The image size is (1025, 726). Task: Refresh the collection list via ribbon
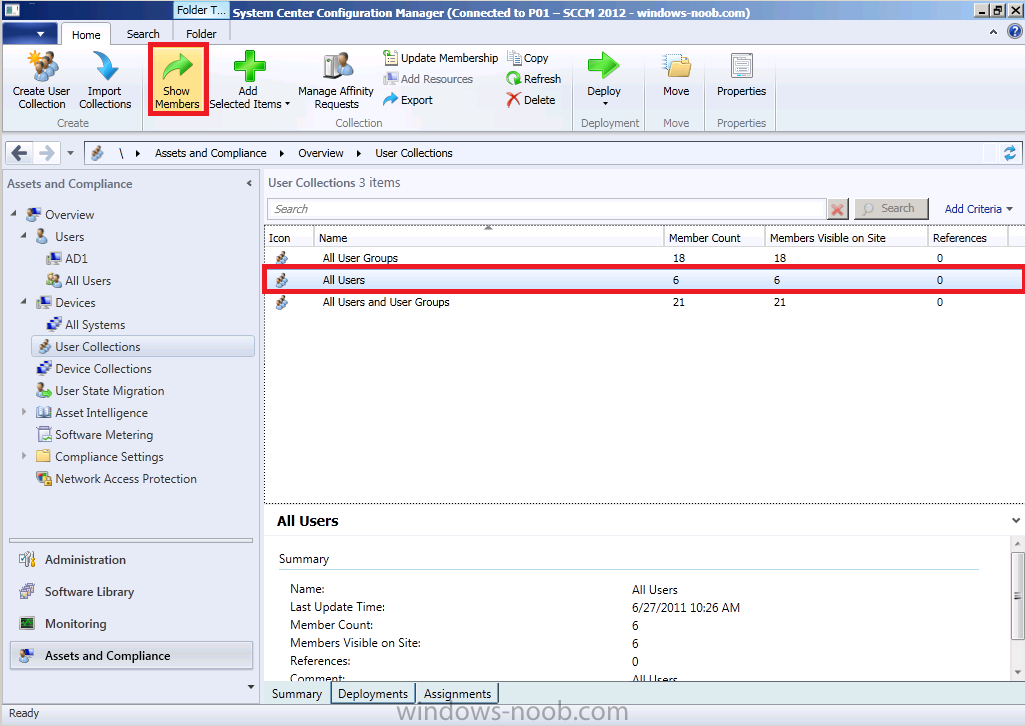point(533,78)
